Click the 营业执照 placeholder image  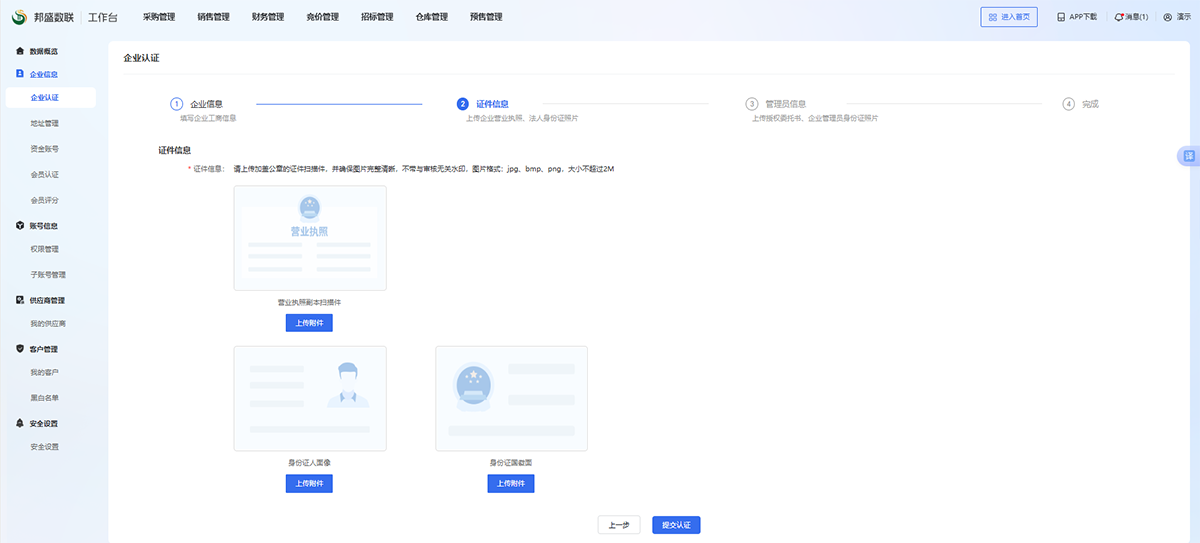click(310, 238)
